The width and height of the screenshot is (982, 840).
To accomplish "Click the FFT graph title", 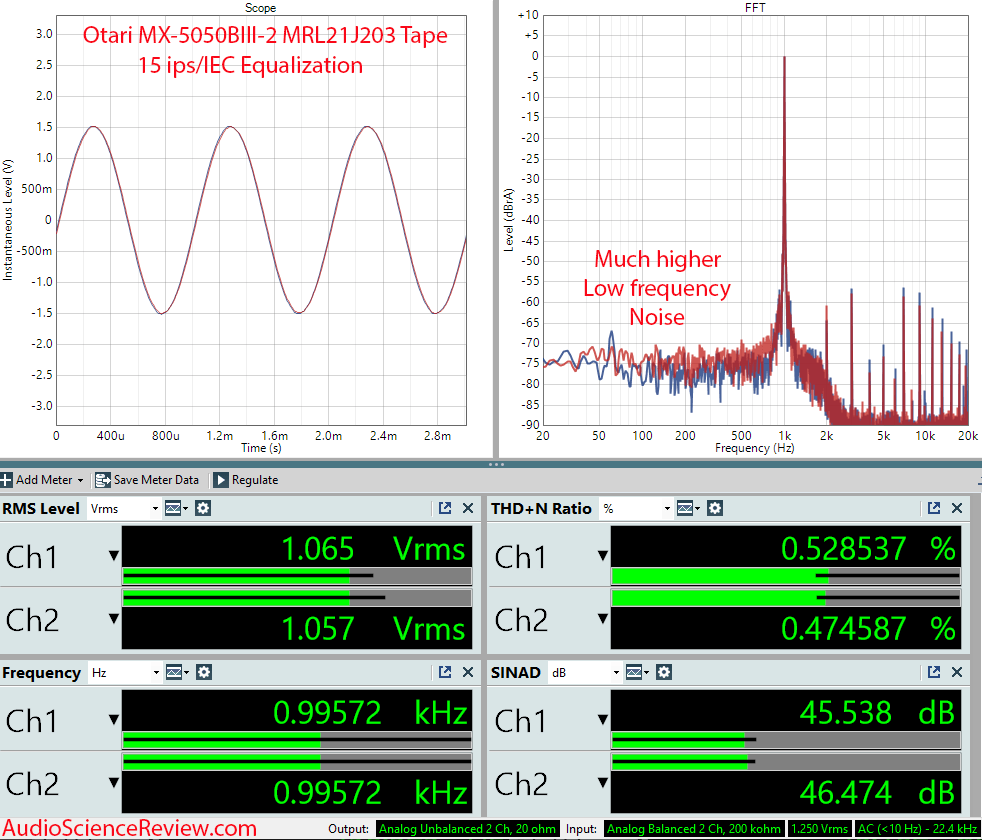I will (755, 8).
